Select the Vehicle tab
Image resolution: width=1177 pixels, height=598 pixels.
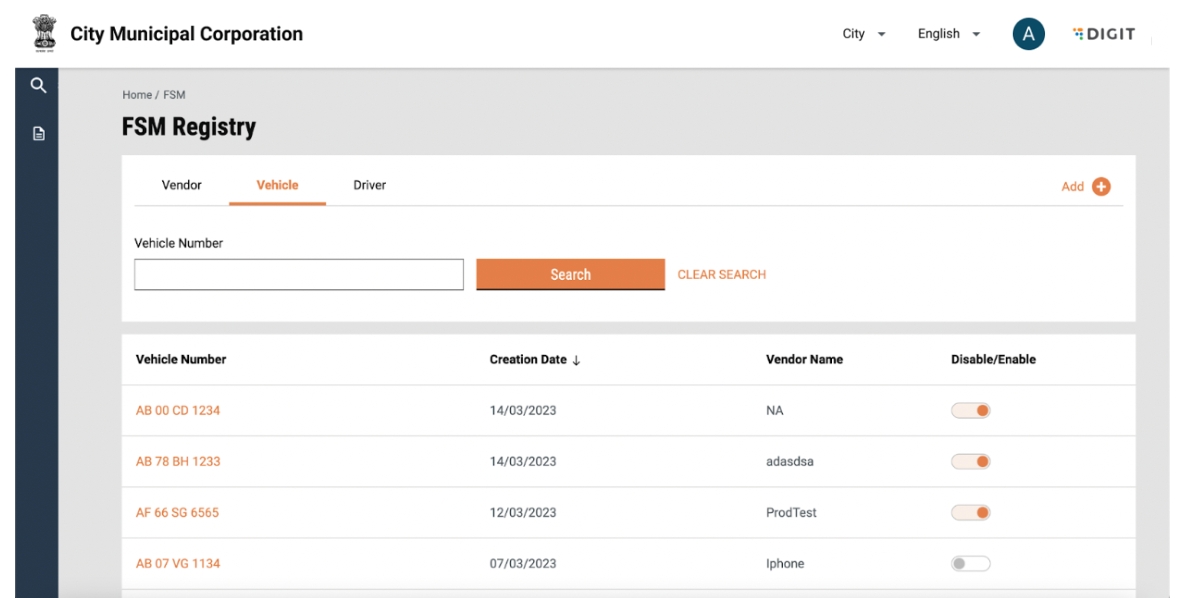pyautogui.click(x=277, y=185)
